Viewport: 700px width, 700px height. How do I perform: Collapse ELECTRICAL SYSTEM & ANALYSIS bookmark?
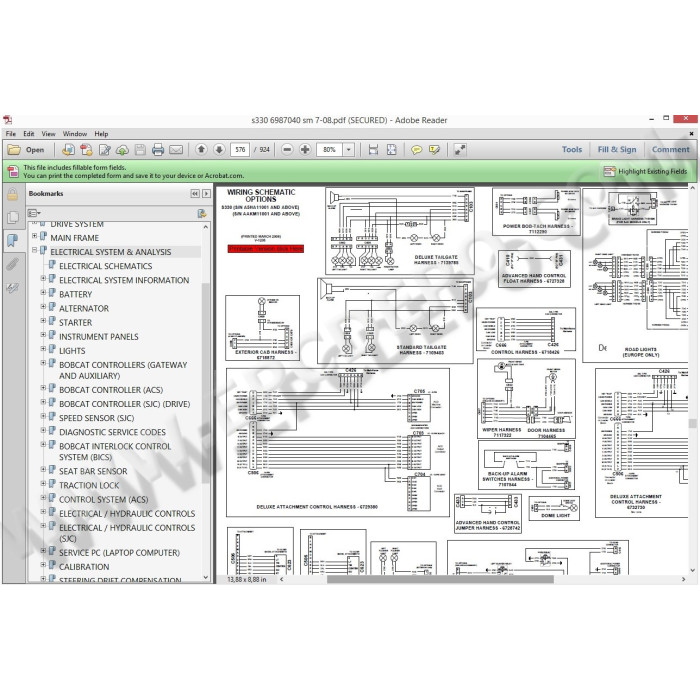pos(34,250)
